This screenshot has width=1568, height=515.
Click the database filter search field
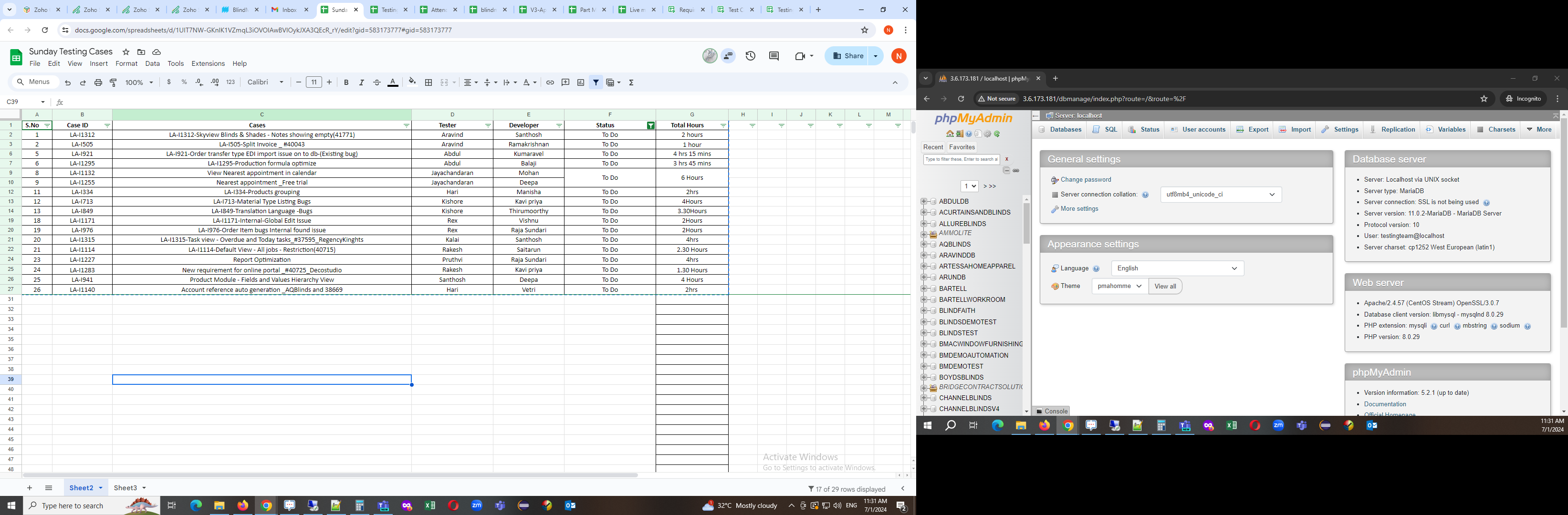961,159
